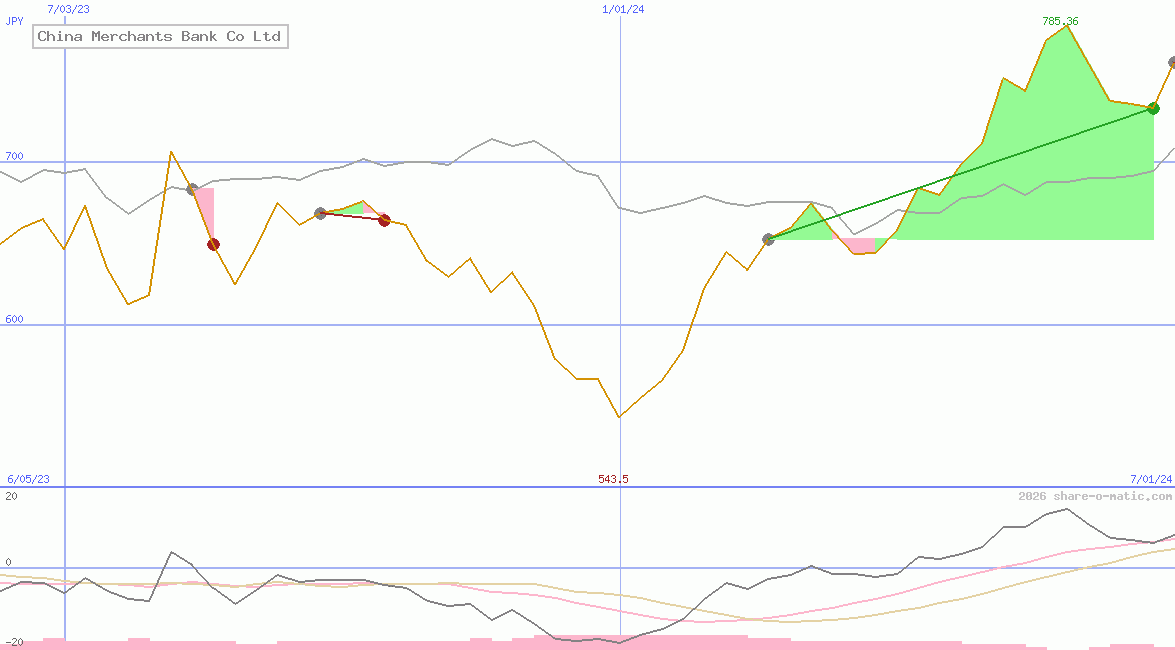The height and width of the screenshot is (650, 1175).
Task: Click the grey marker starting the short dark-red trade line
Action: pyautogui.click(x=320, y=214)
